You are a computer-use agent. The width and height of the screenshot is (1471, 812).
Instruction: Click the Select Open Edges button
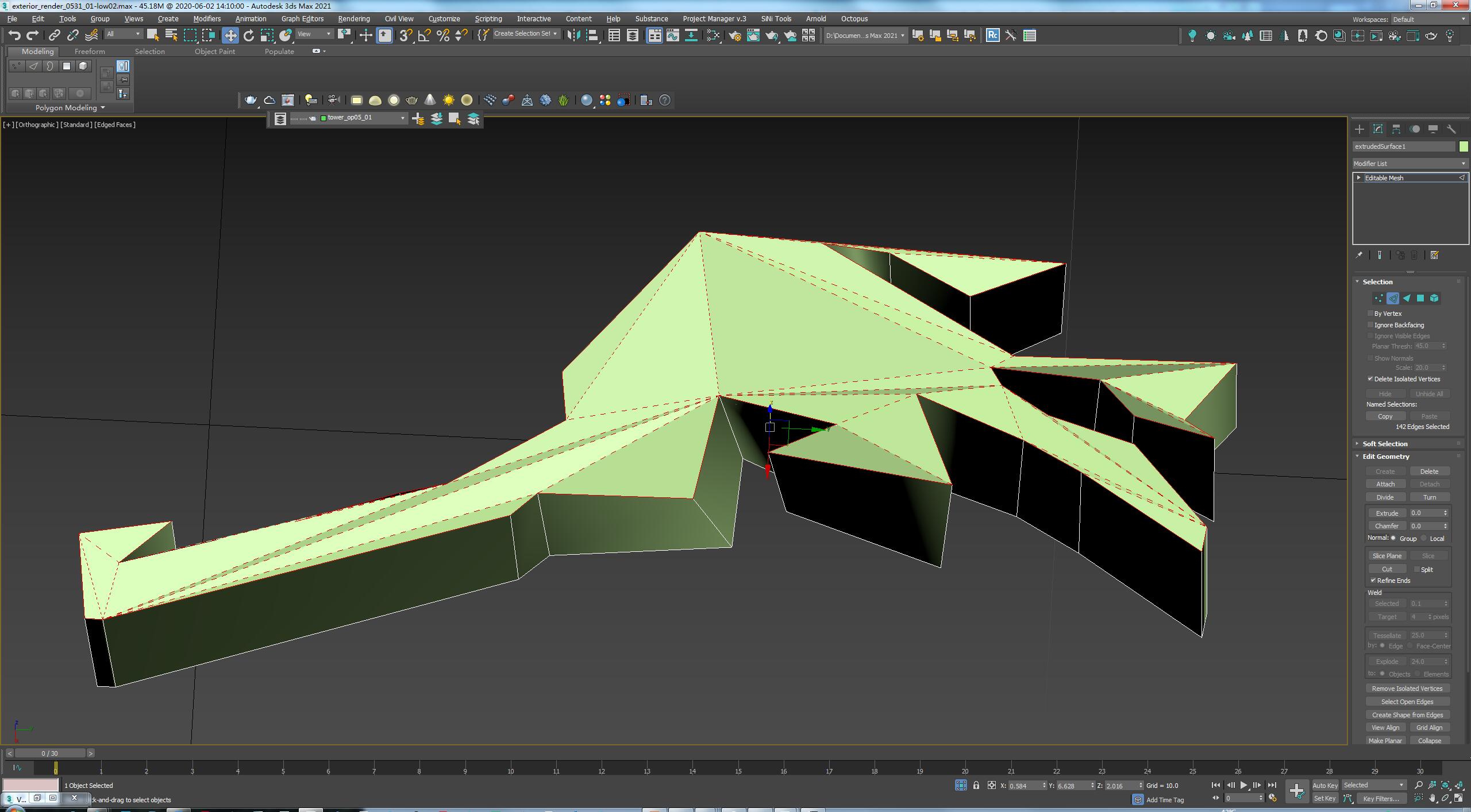[1407, 701]
